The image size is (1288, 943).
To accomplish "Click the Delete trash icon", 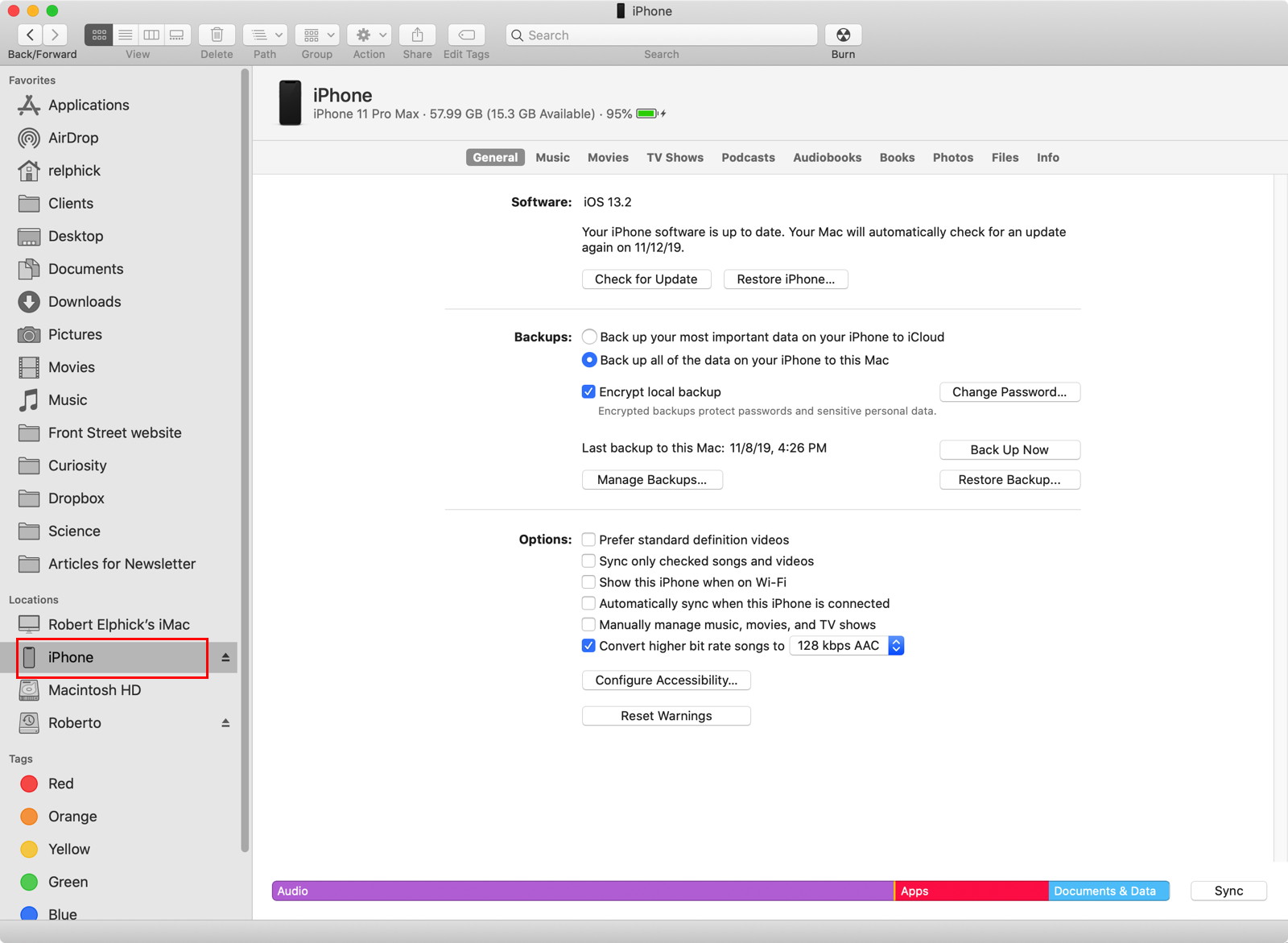I will [x=217, y=35].
